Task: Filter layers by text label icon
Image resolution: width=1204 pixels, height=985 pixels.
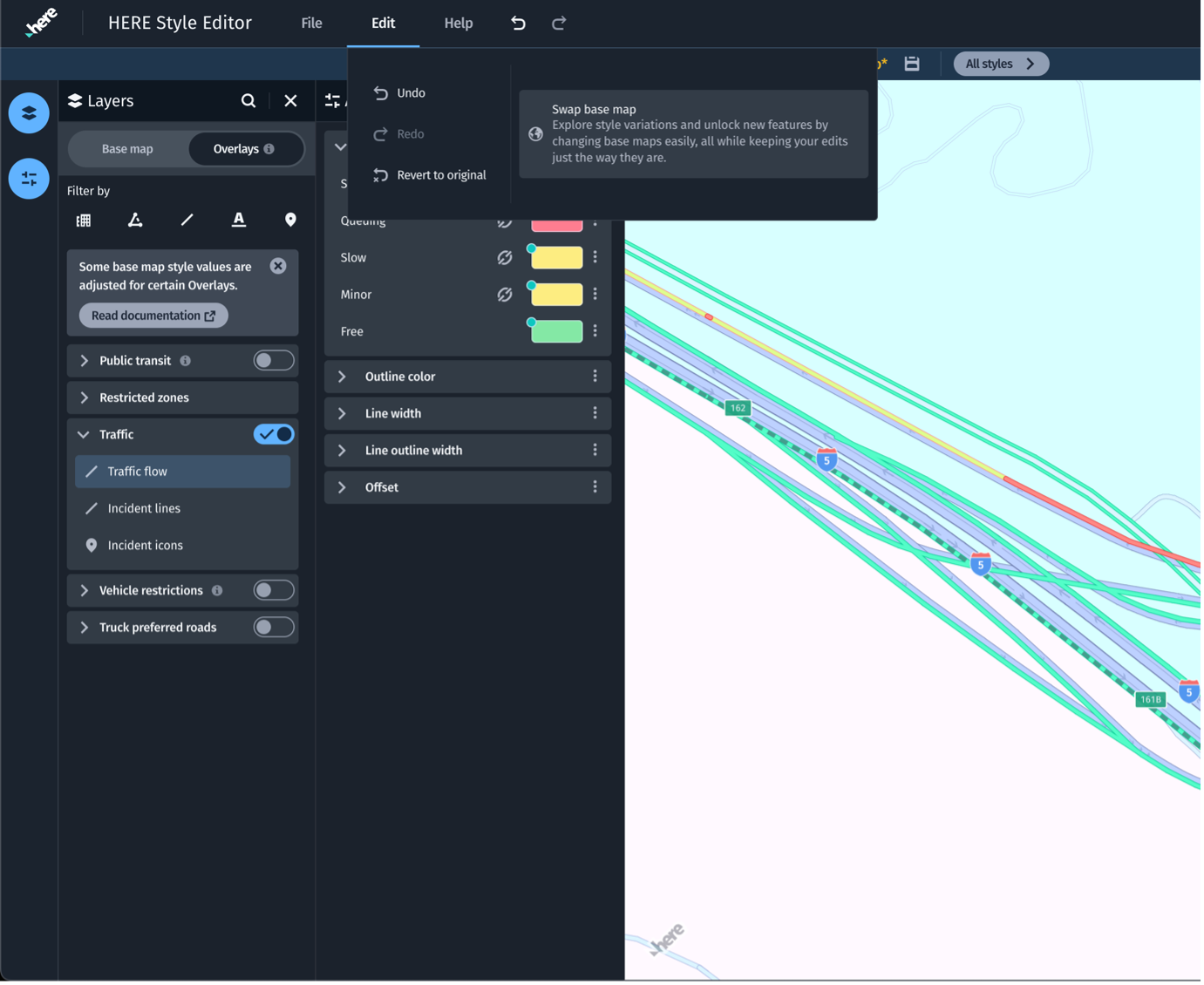Action: [239, 221]
